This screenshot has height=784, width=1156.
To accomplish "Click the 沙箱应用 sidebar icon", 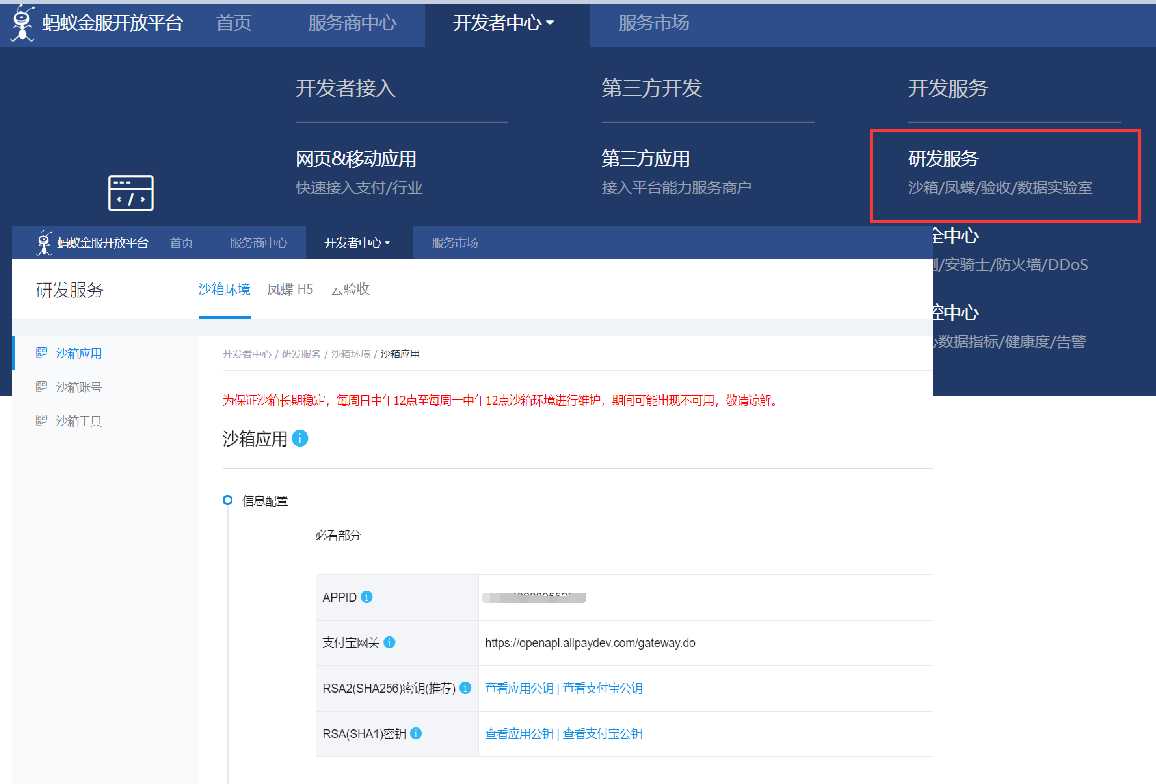I will point(41,353).
